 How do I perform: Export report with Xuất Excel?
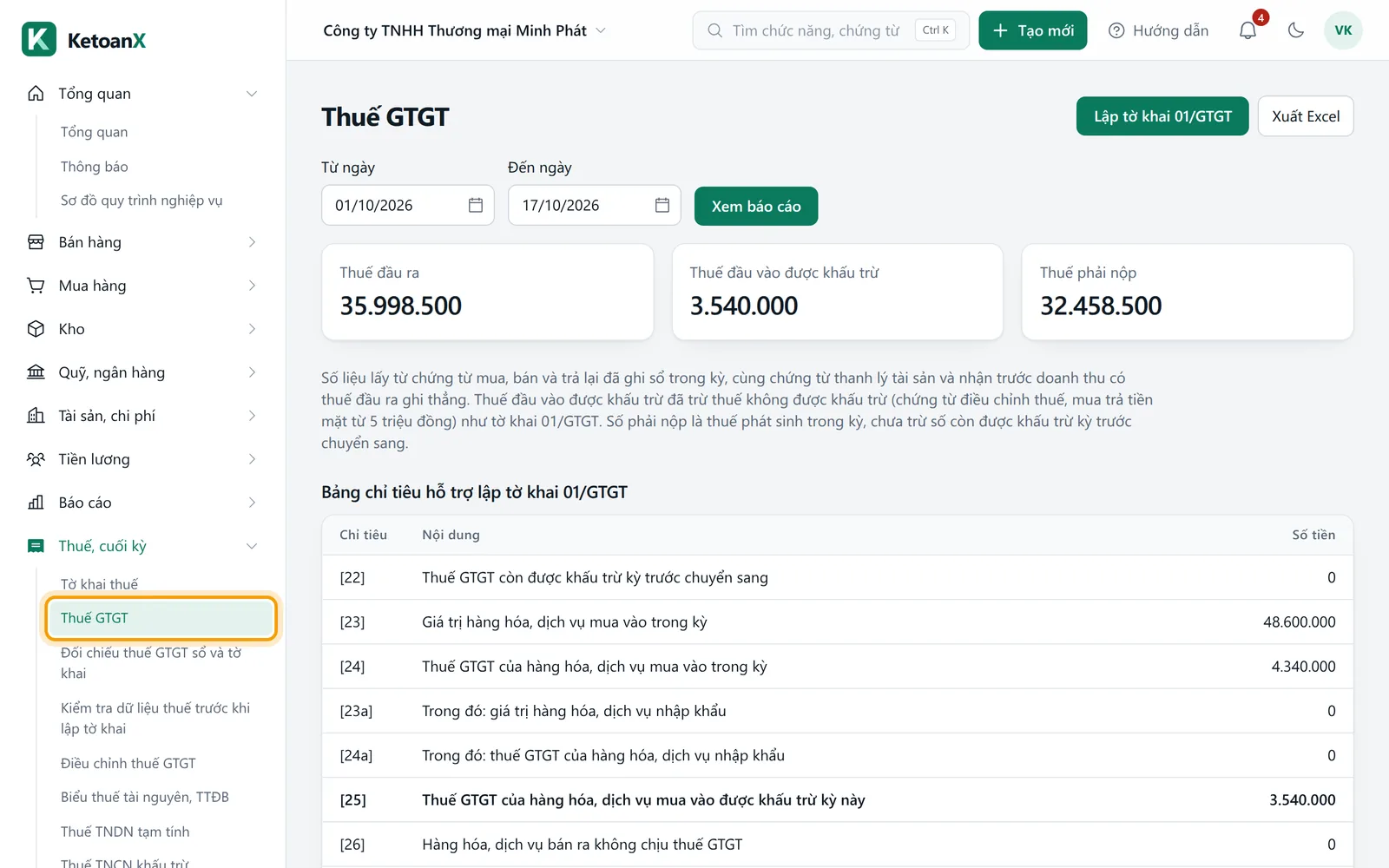1306,116
